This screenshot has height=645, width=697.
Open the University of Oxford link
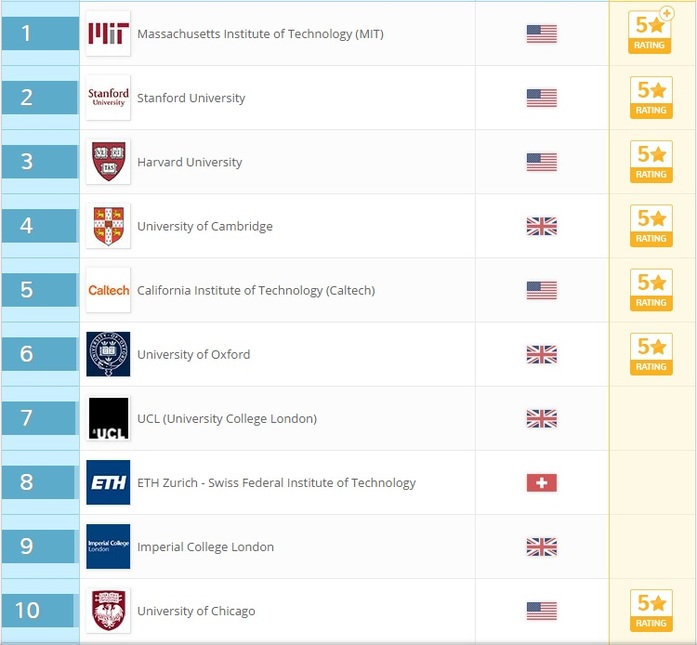[x=194, y=354]
